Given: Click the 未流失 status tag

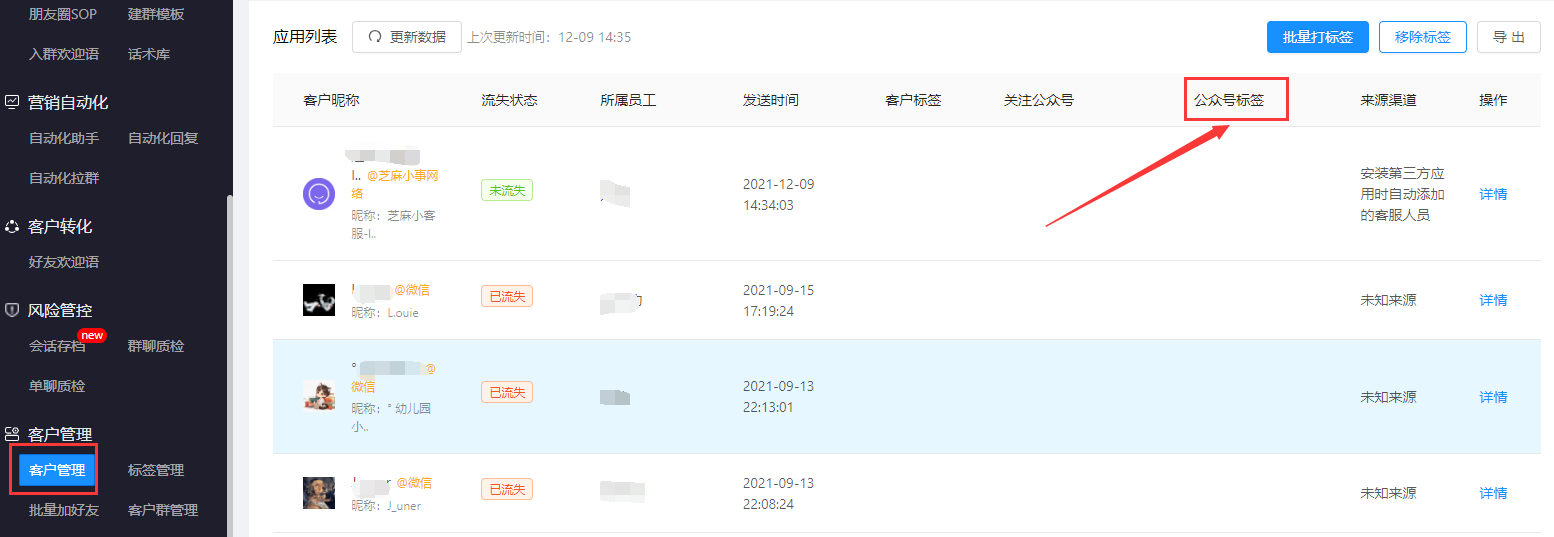Looking at the screenshot, I should (507, 190).
